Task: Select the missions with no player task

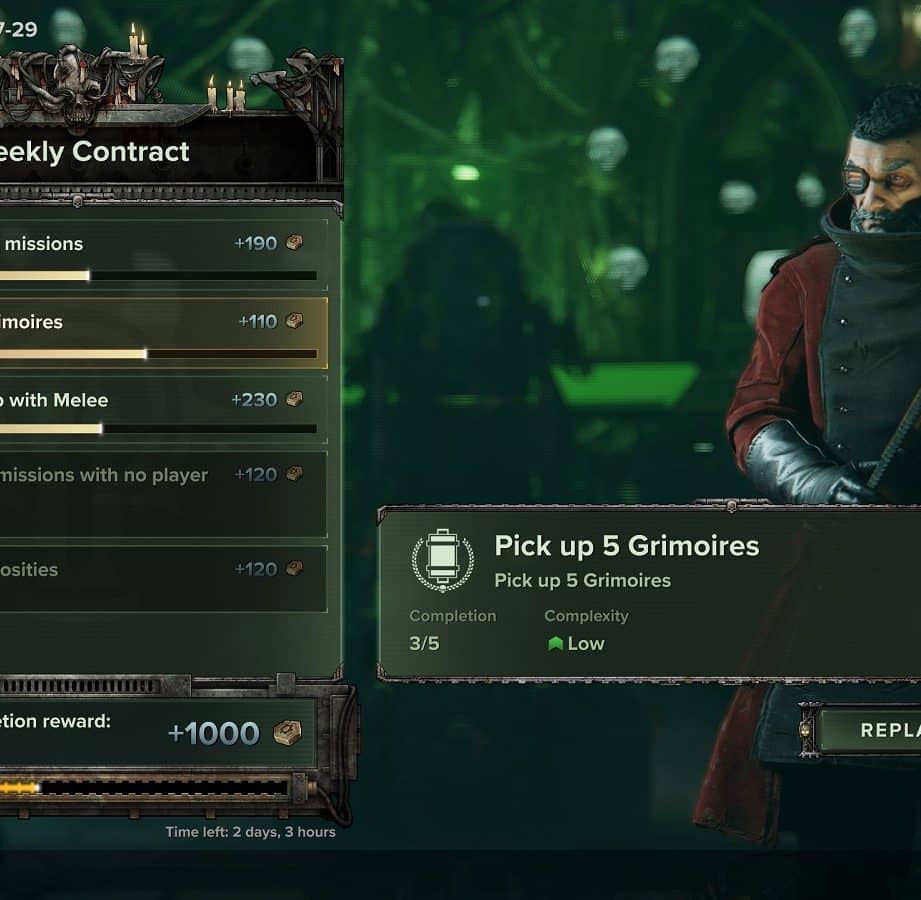Action: 163,494
